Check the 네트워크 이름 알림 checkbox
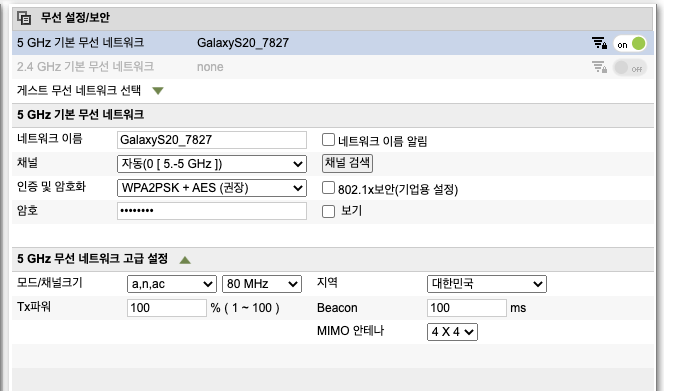 click(328, 139)
